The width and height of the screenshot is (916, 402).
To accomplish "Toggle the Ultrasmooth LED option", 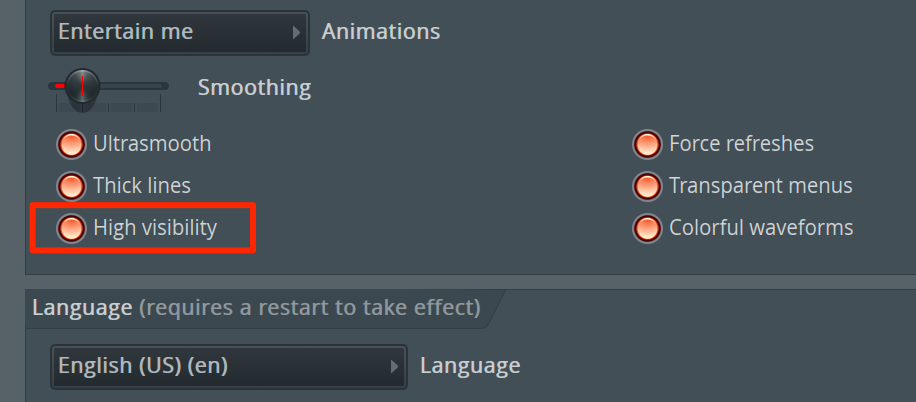I will (x=70, y=144).
